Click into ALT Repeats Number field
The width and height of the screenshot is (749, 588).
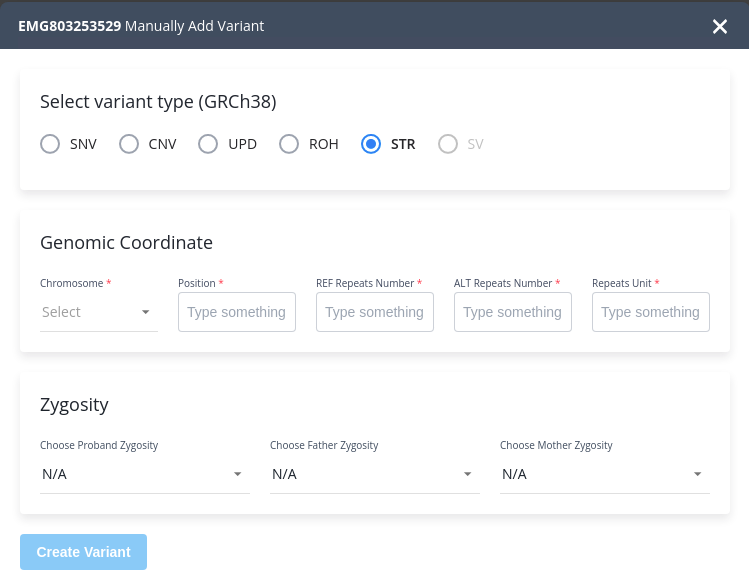(513, 312)
